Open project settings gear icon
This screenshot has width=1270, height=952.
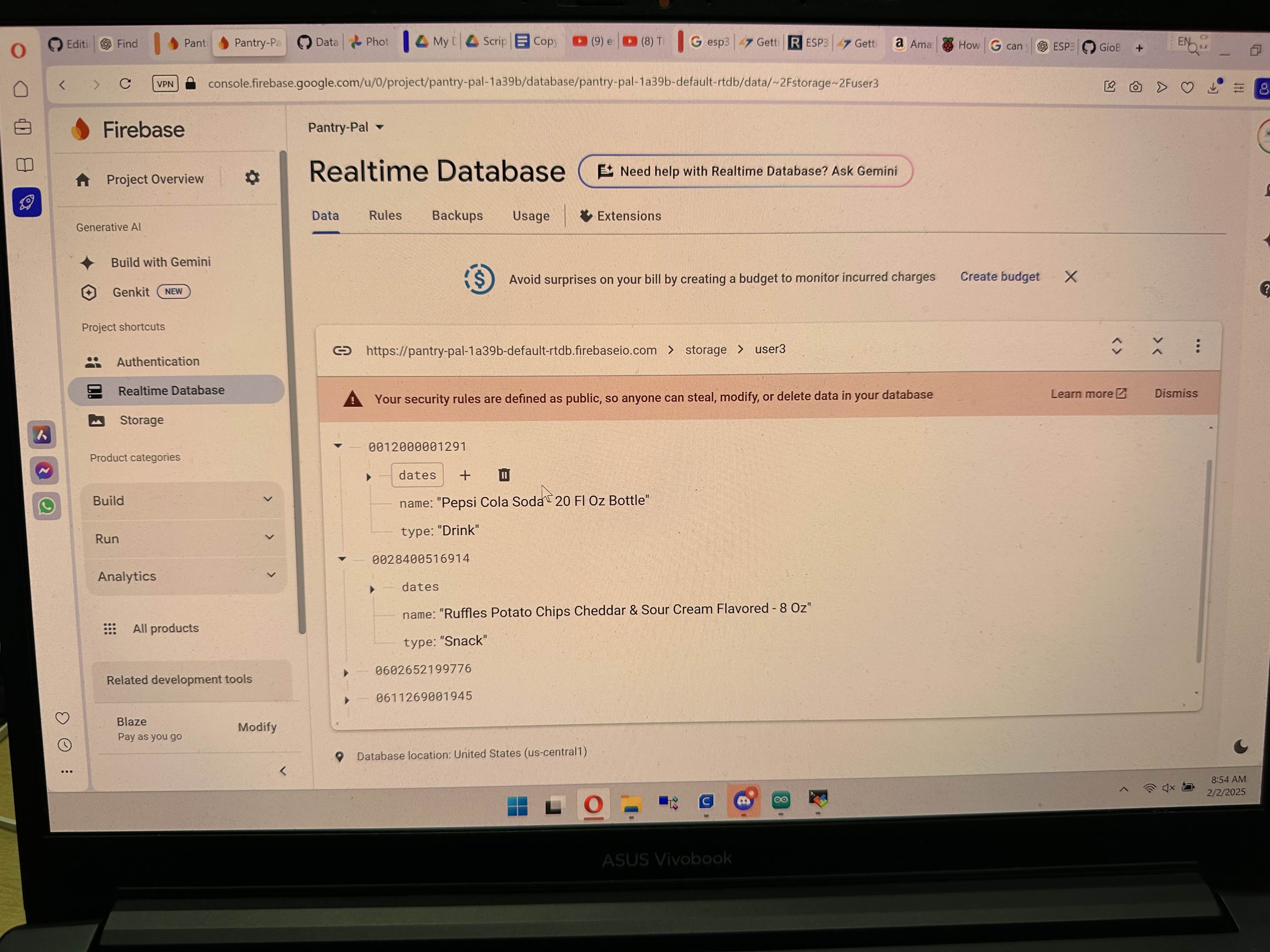coord(252,178)
